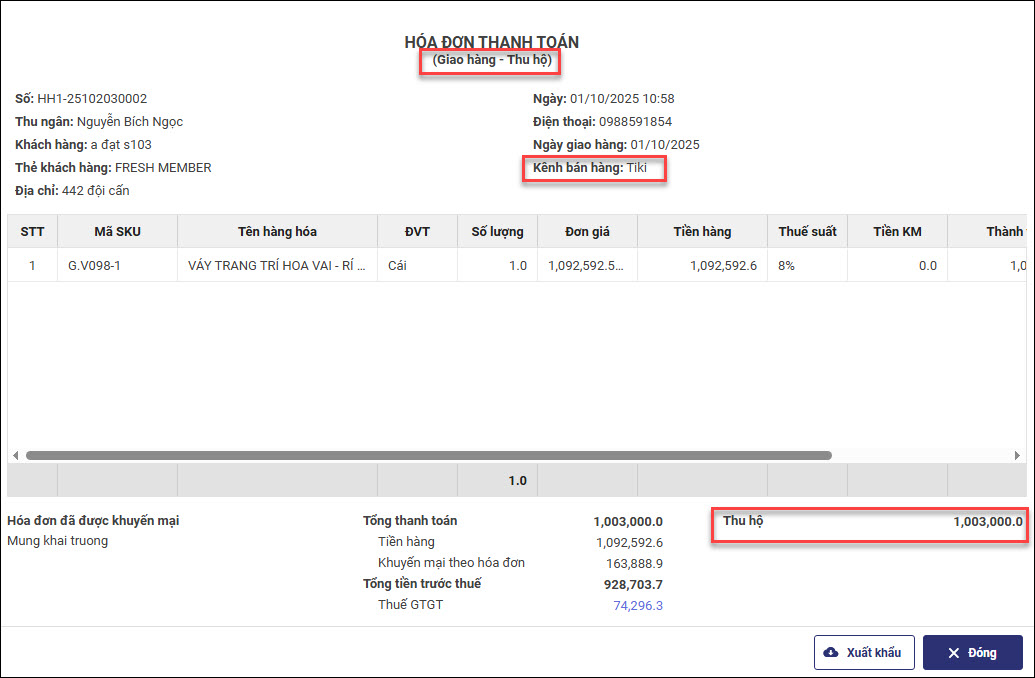Click the ĐVT column header
The width and height of the screenshot is (1035, 678).
(x=417, y=232)
